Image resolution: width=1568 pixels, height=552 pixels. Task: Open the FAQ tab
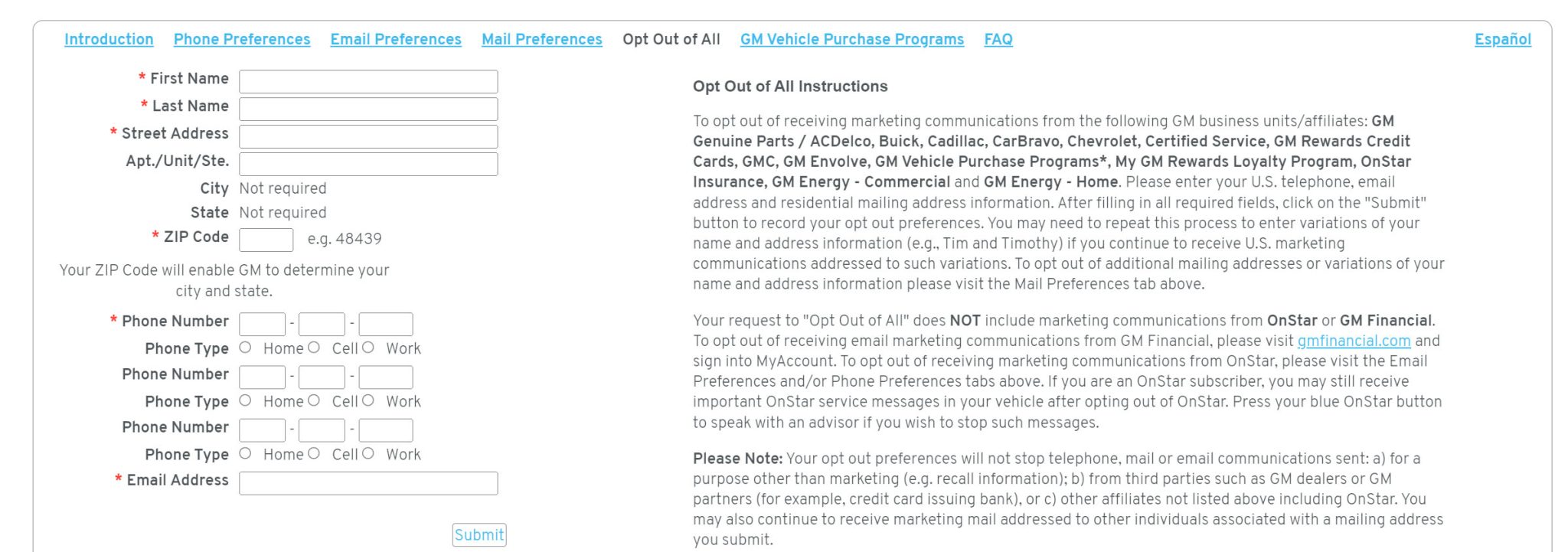point(998,39)
